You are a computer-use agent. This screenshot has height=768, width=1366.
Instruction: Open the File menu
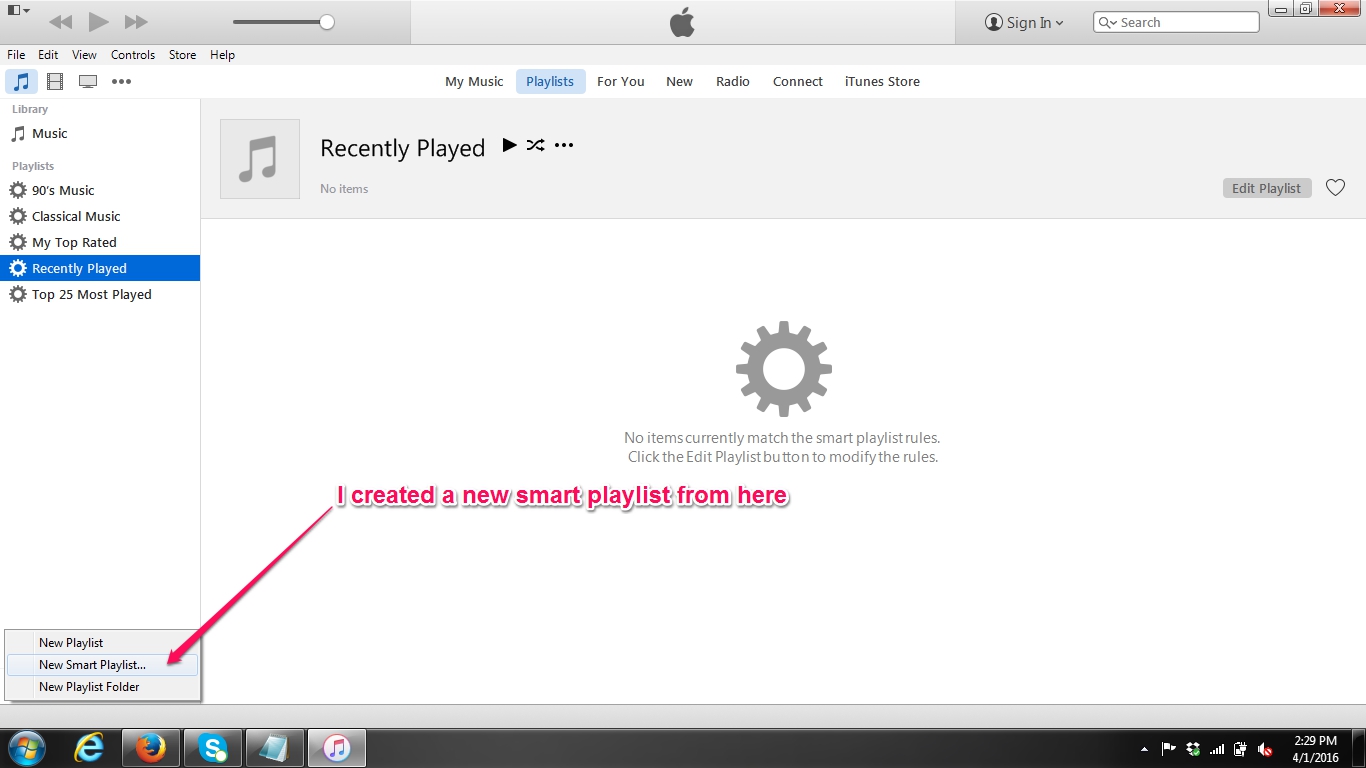[x=16, y=55]
